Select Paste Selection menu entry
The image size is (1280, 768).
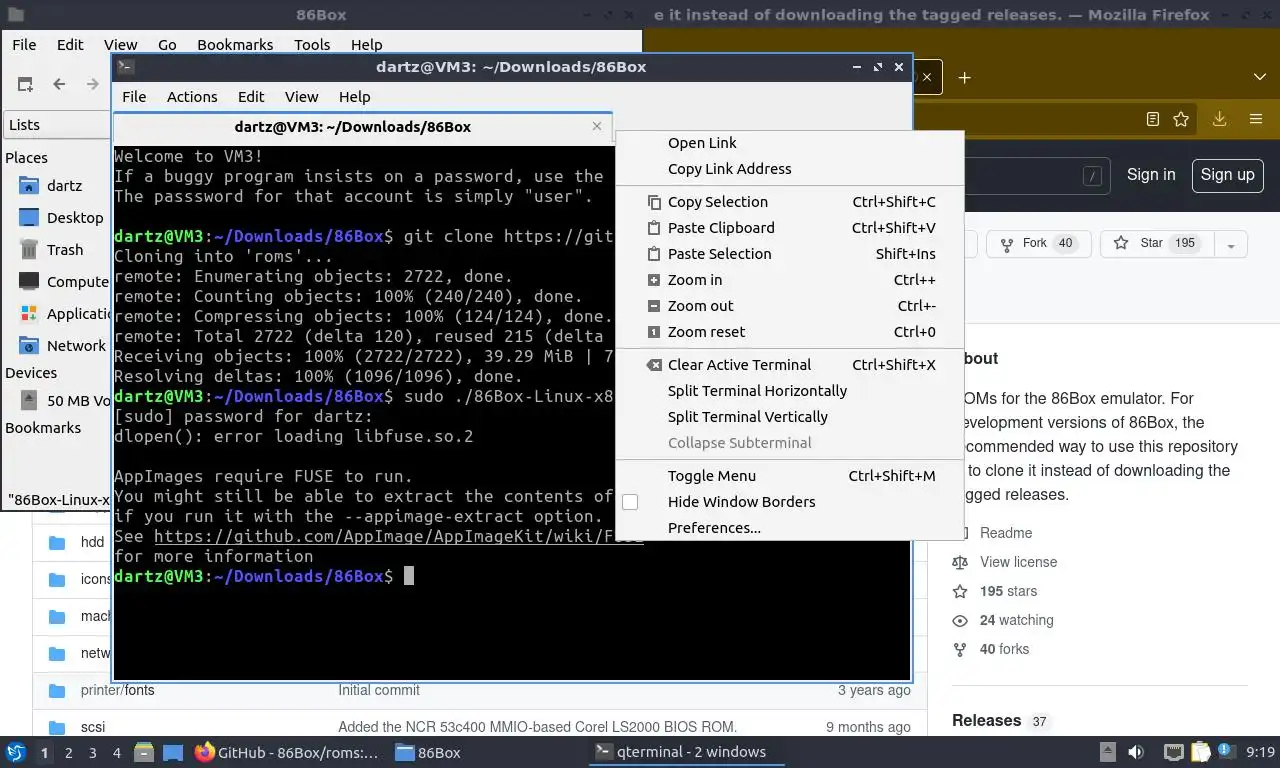790,254
